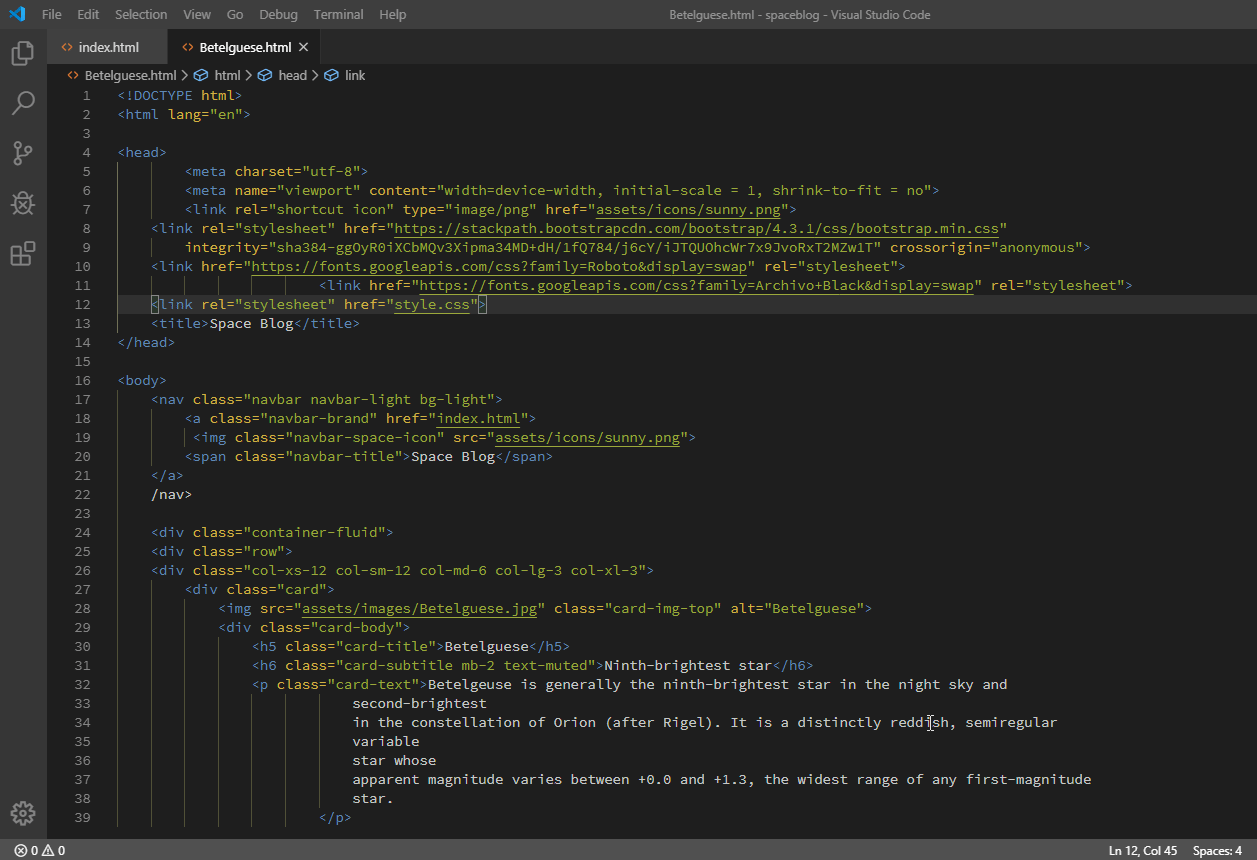
Task: Open the Debug menu
Action: coord(278,14)
